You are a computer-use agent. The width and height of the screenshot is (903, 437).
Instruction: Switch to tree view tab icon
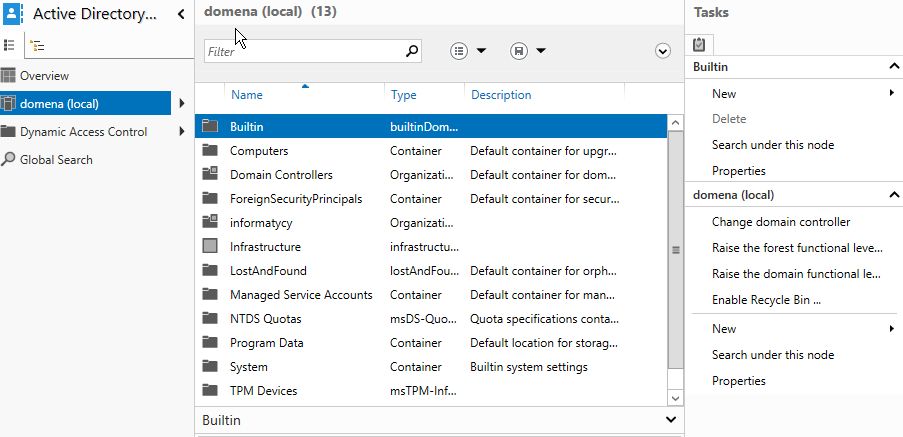tap(37, 45)
